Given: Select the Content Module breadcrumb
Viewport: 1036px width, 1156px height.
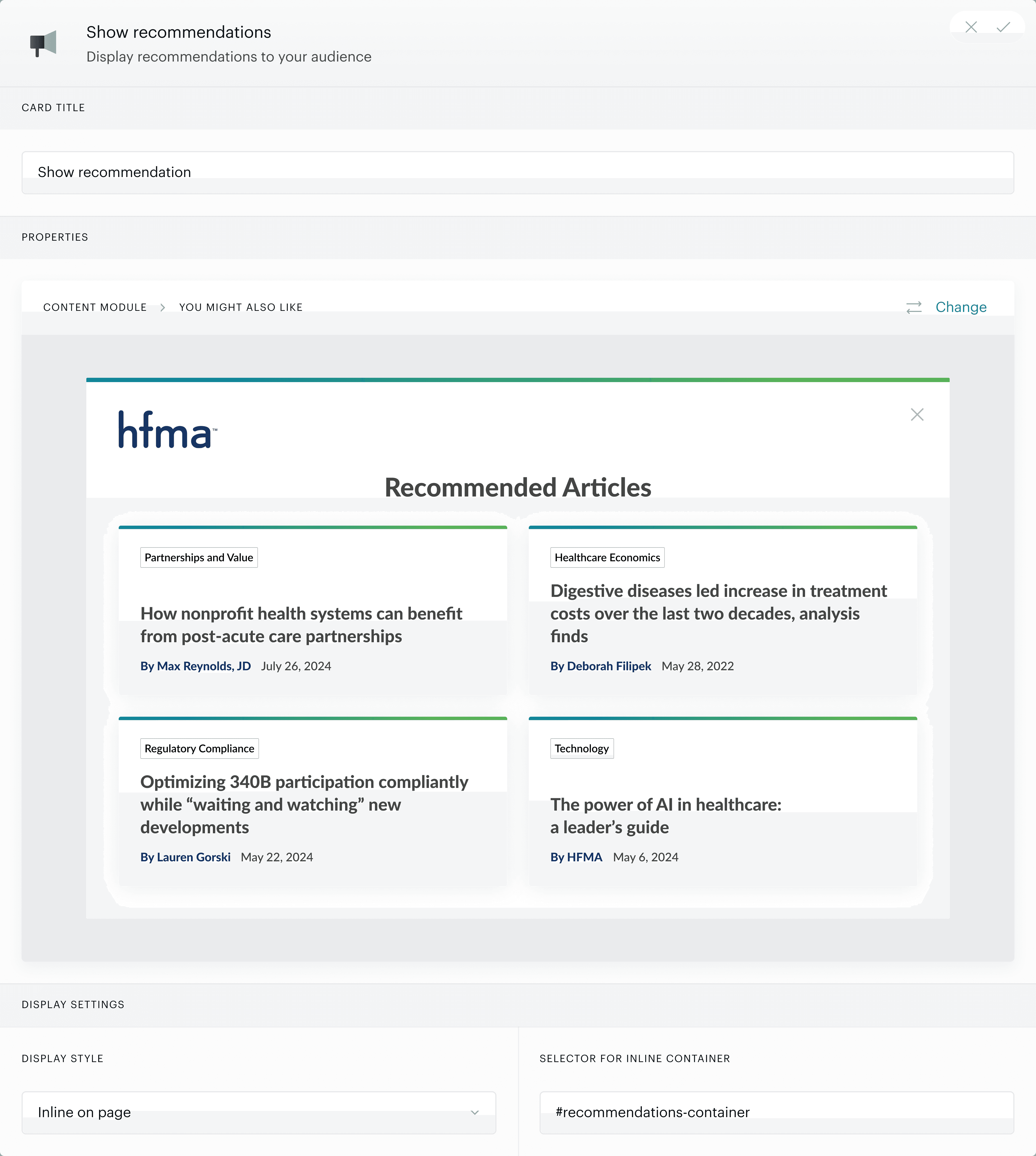Looking at the screenshot, I should (x=95, y=308).
